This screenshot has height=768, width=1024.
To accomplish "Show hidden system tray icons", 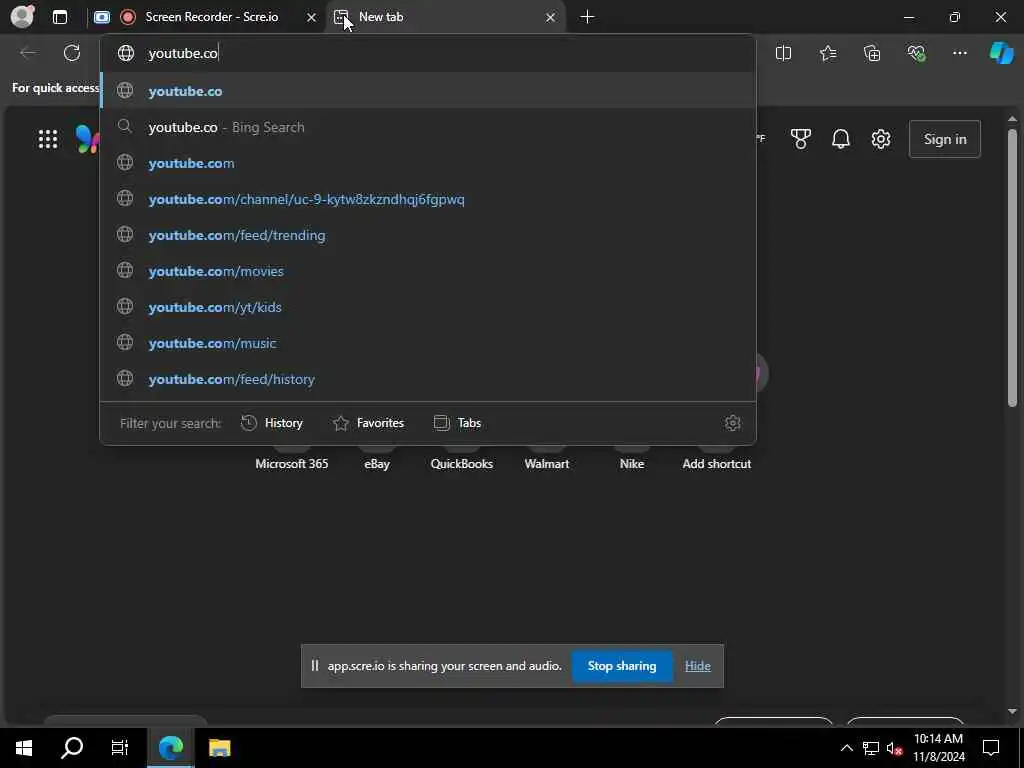I will (846, 748).
